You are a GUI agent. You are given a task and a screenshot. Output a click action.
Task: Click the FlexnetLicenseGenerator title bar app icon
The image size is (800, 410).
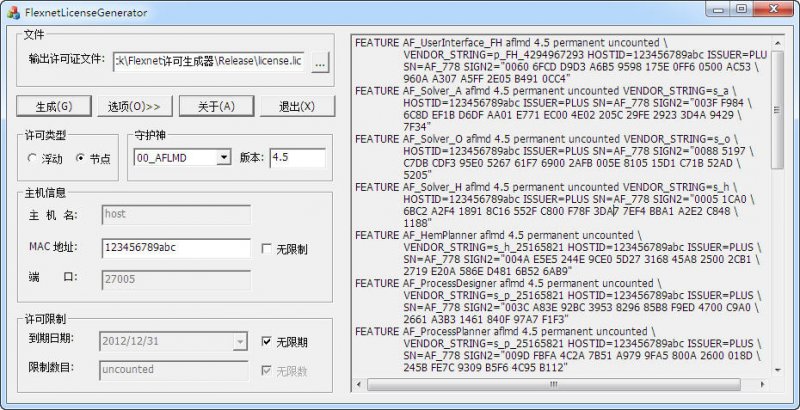point(13,12)
